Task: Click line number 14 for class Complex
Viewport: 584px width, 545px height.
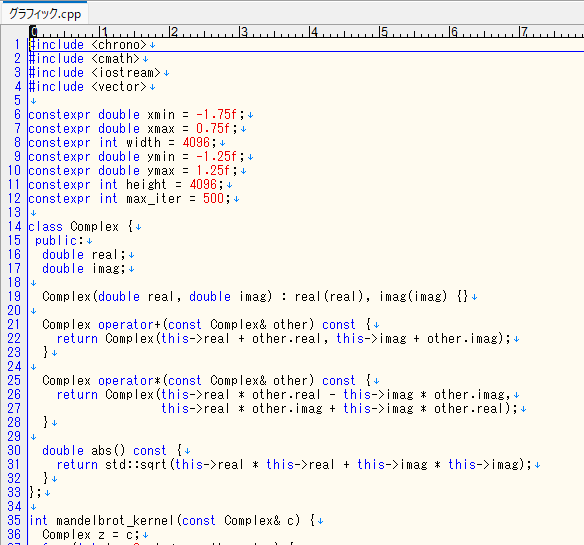Action: [x=15, y=226]
